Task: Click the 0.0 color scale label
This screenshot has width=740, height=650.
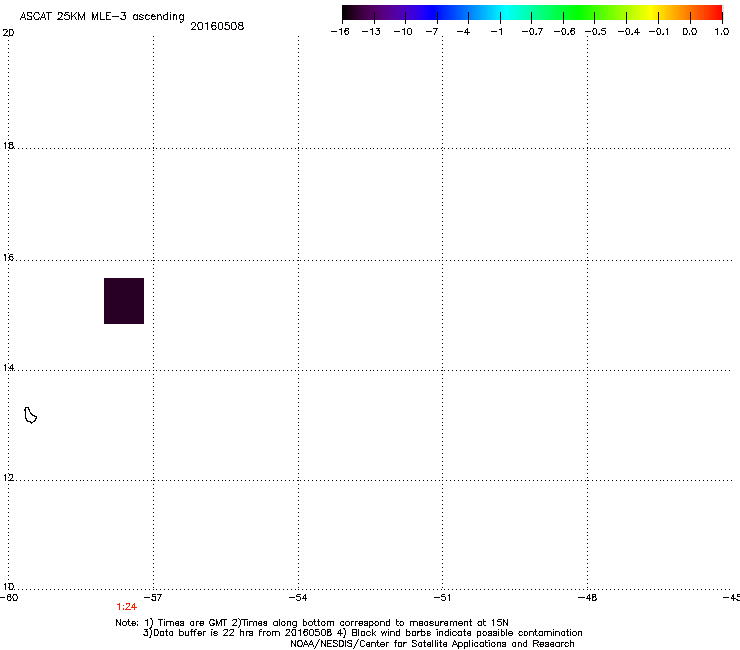Action: [690, 32]
